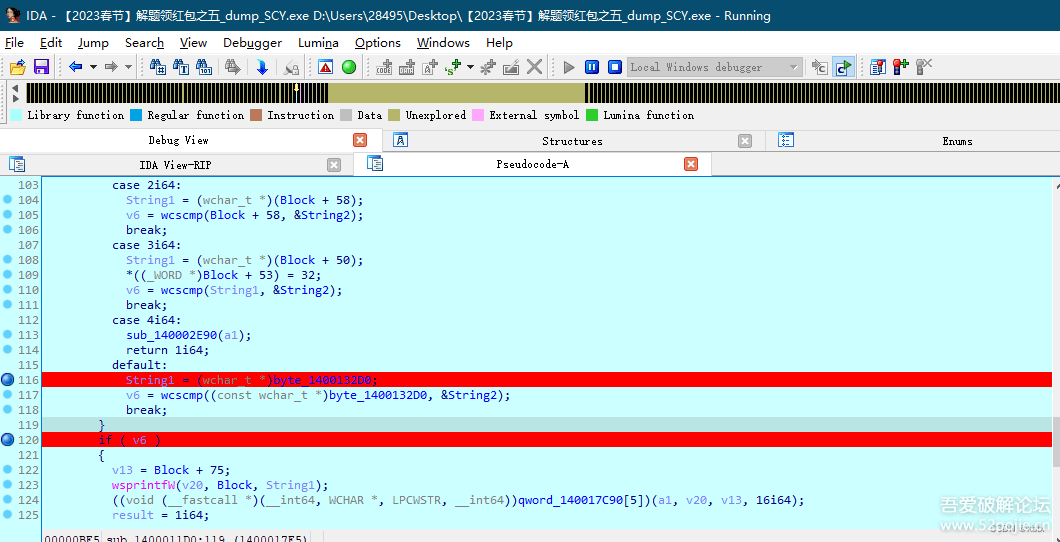Screen dimensions: 1060x542
Task: Open the Windows menu
Action: click(443, 43)
